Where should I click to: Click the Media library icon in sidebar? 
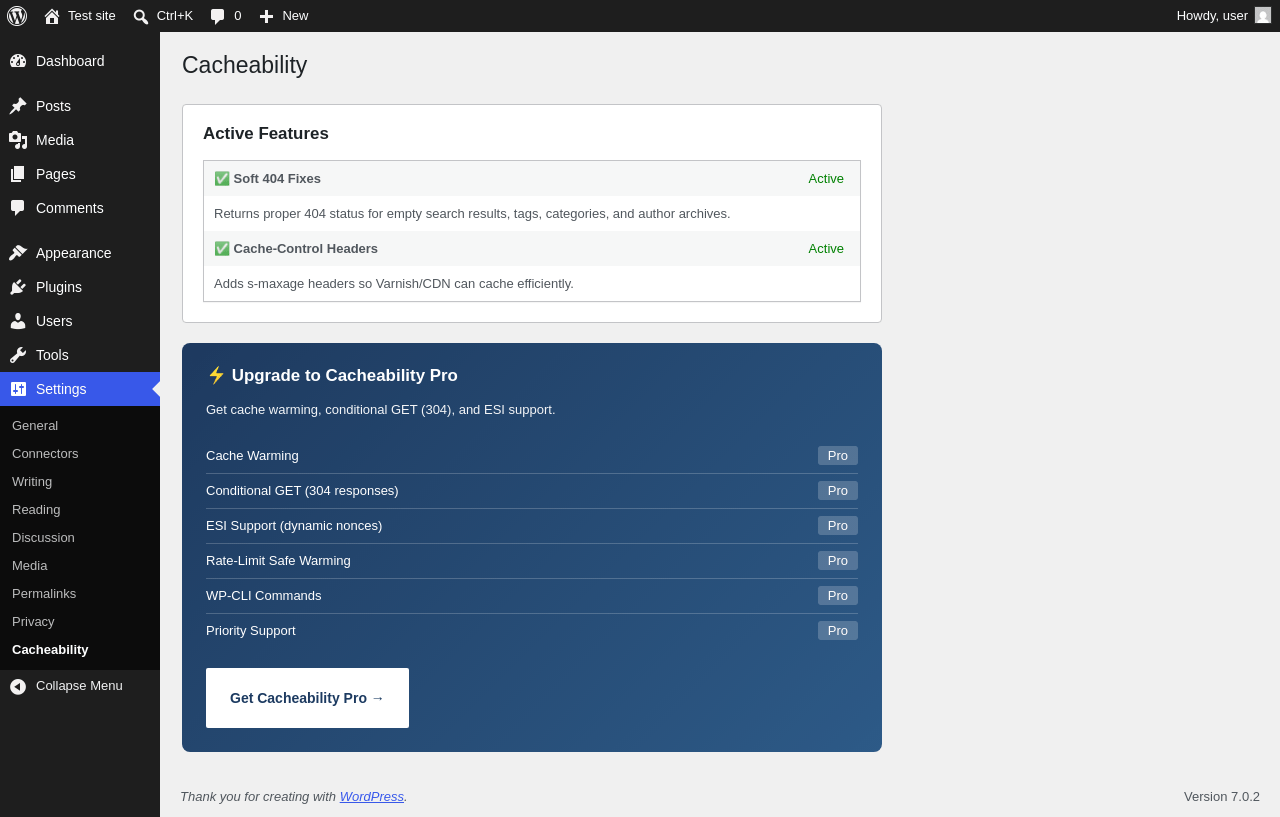point(18,140)
